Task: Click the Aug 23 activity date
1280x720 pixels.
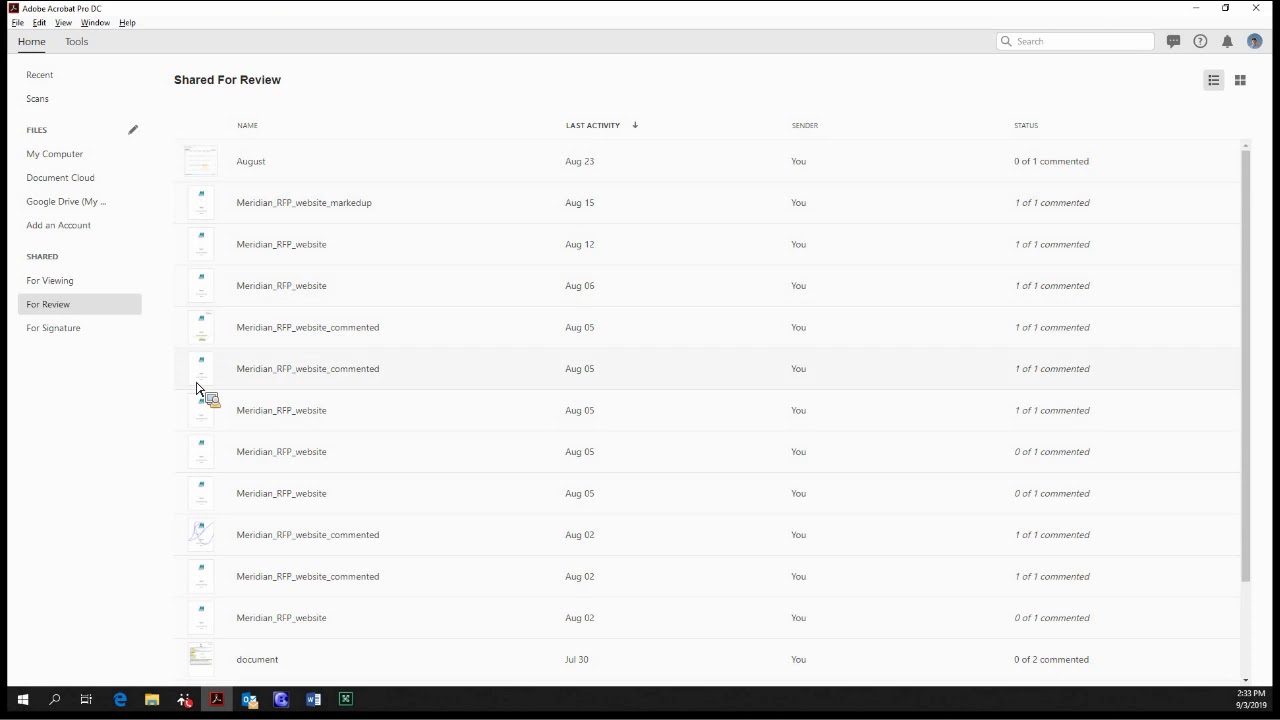Action: coord(579,161)
